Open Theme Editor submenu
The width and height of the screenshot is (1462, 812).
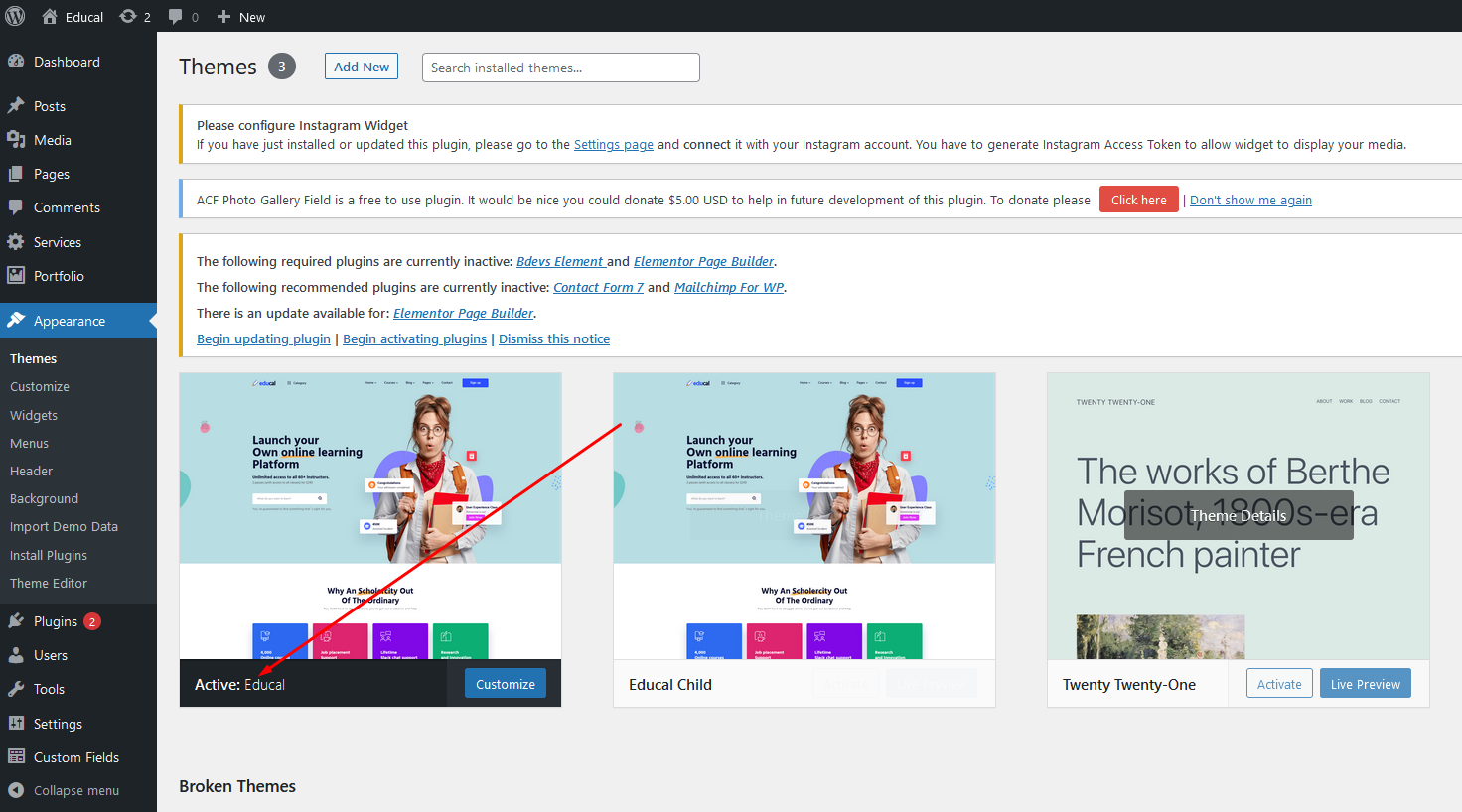(x=49, y=583)
